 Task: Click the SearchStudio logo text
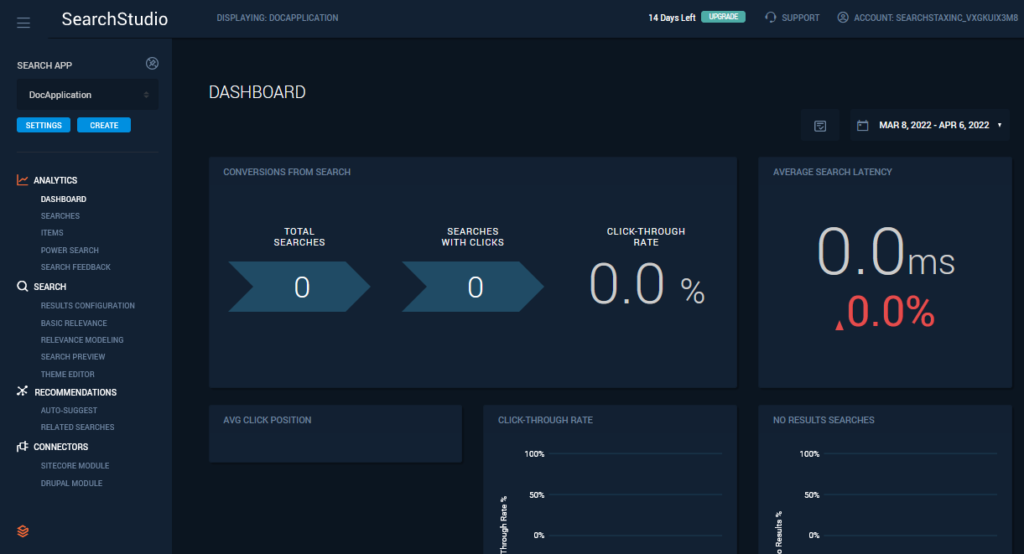click(114, 19)
